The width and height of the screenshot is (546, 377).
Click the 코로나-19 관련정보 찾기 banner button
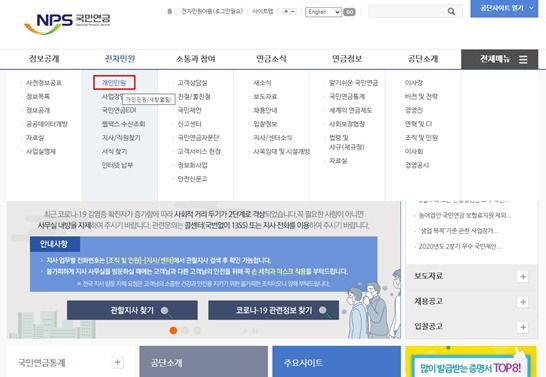tap(273, 310)
